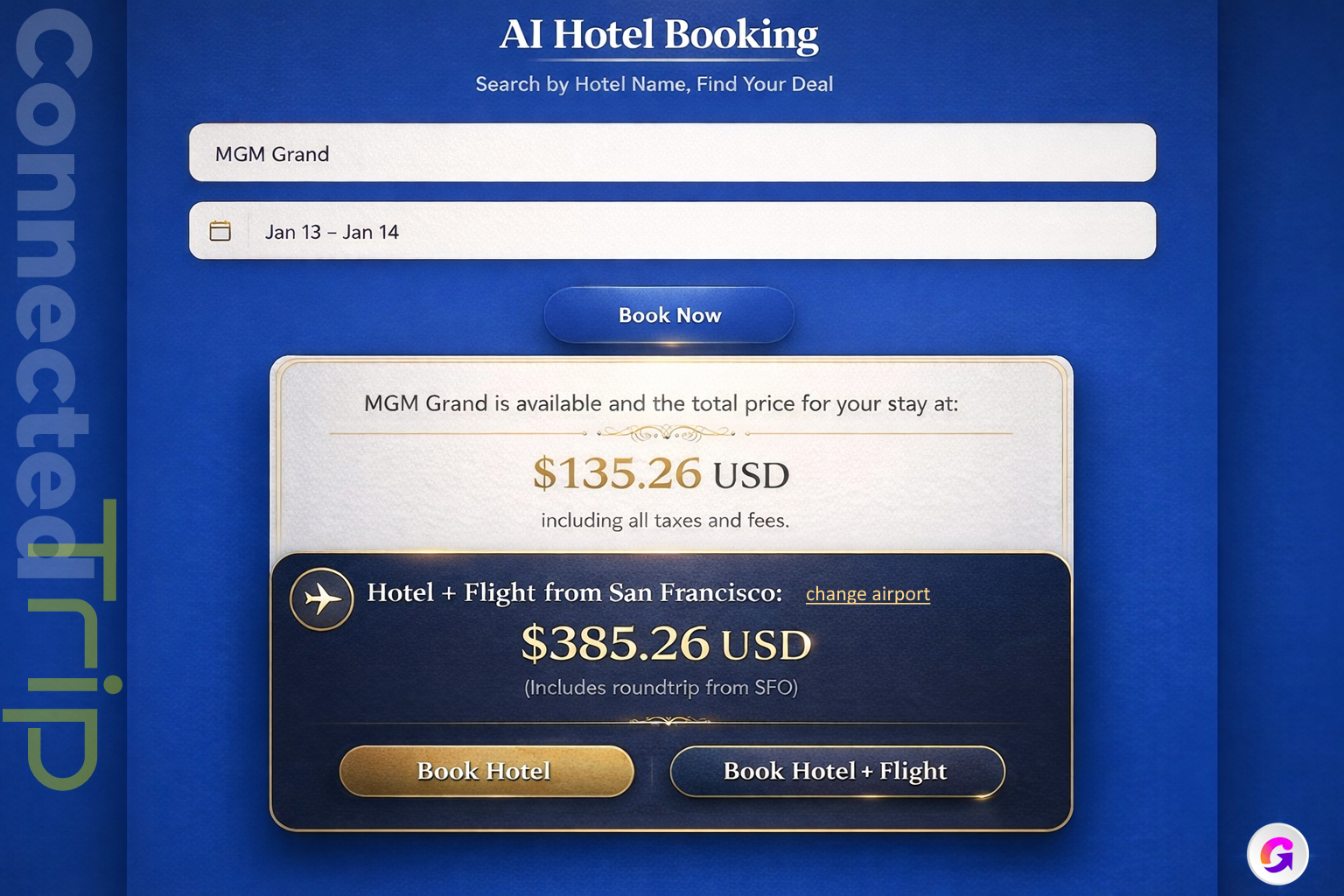Select the airplane icon on the flight panel
This screenshot has width=1344, height=896.
(x=321, y=598)
